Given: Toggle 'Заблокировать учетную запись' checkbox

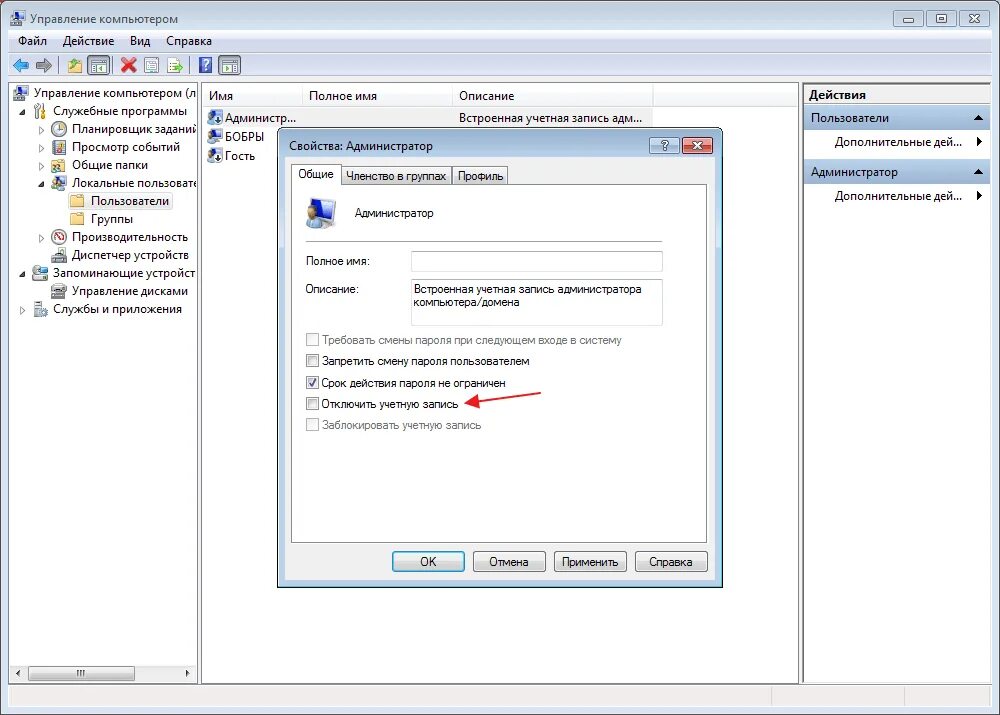Looking at the screenshot, I should tap(312, 425).
